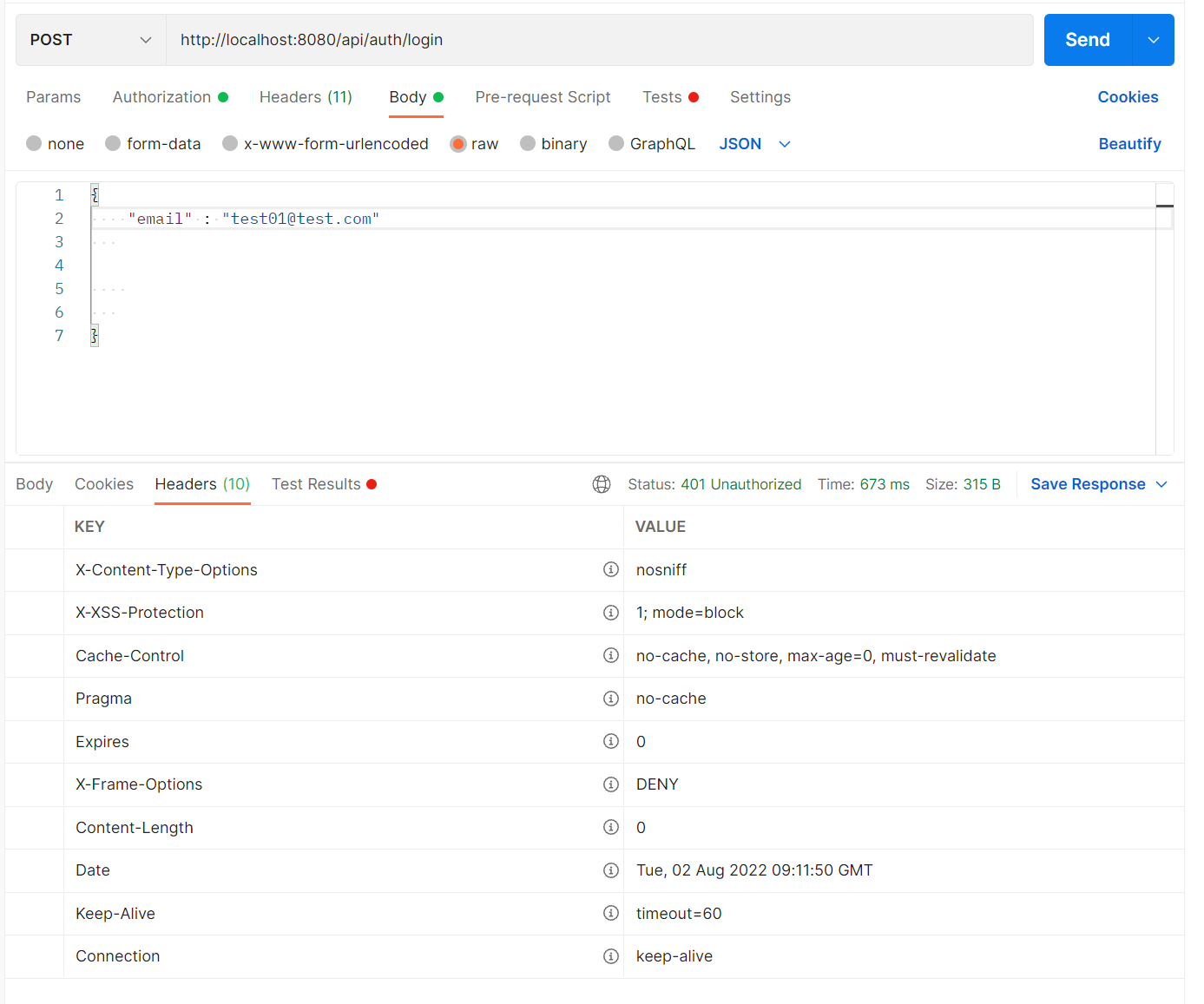This screenshot has width=1204, height=1004.
Task: Click info icon for Content-Length header
Action: tap(611, 827)
